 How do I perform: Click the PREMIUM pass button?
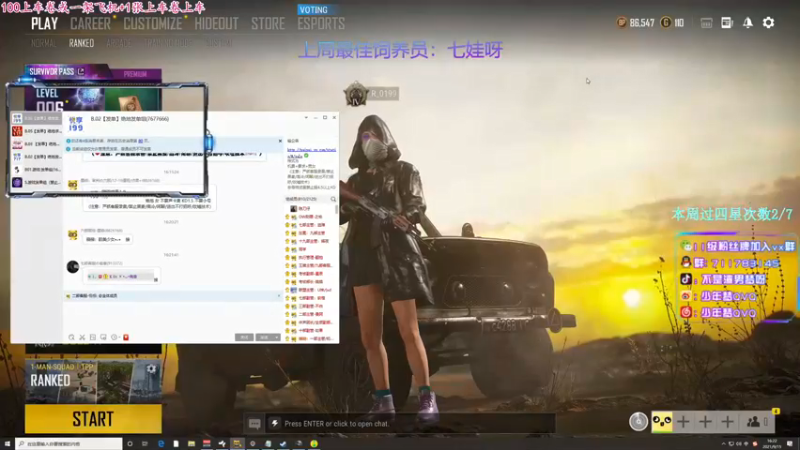(135, 74)
